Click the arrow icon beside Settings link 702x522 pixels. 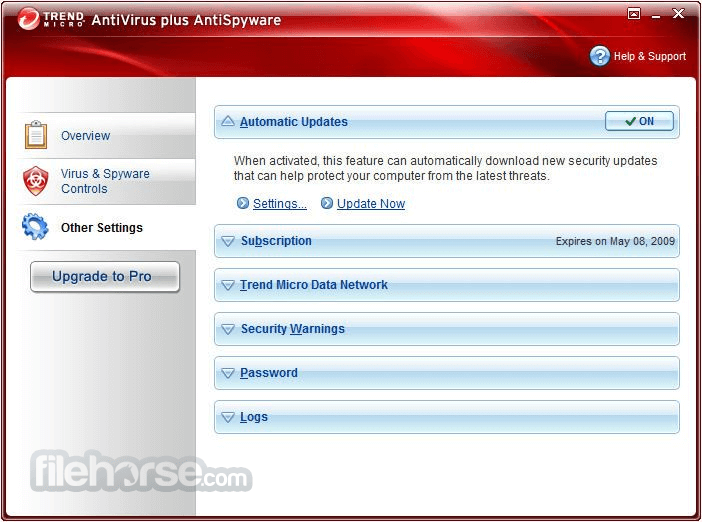[x=243, y=203]
